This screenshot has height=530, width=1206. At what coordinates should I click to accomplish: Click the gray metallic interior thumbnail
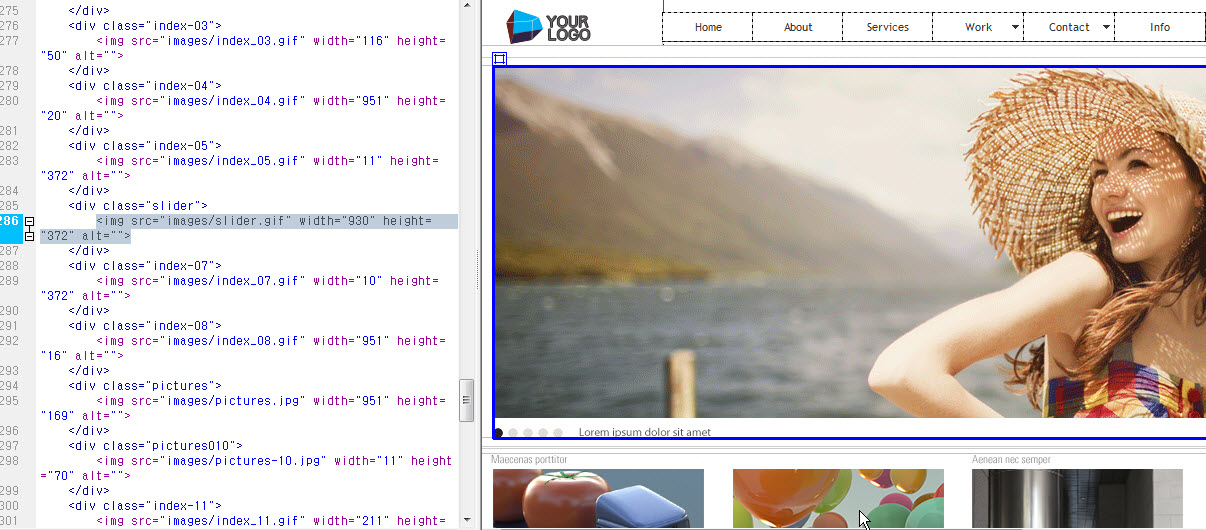1077,498
